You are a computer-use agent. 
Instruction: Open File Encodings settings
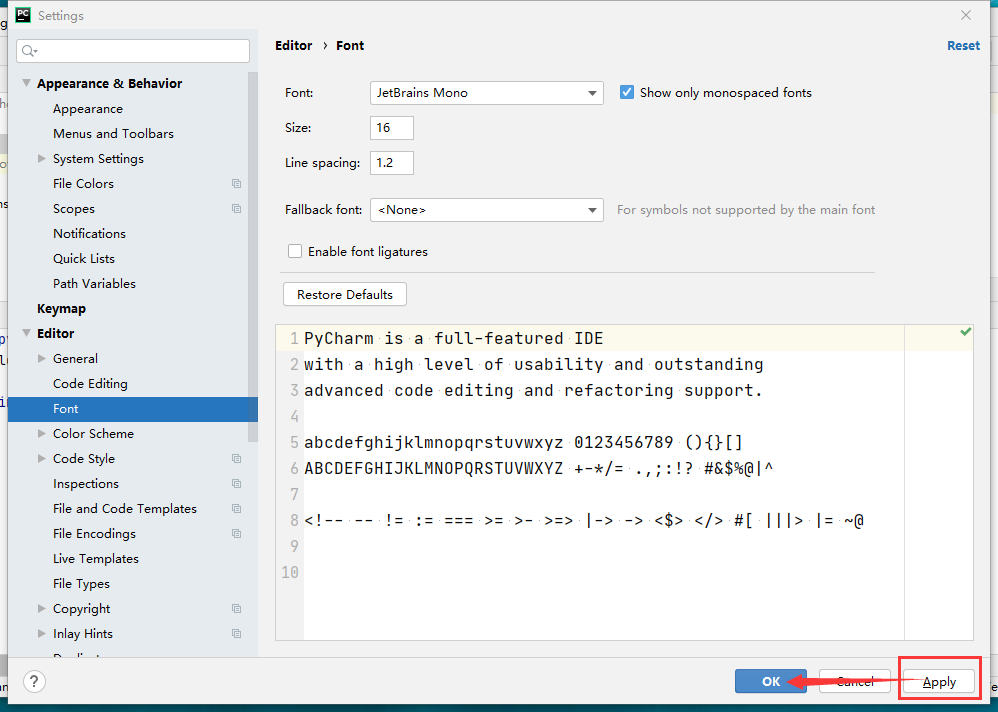tap(94, 534)
